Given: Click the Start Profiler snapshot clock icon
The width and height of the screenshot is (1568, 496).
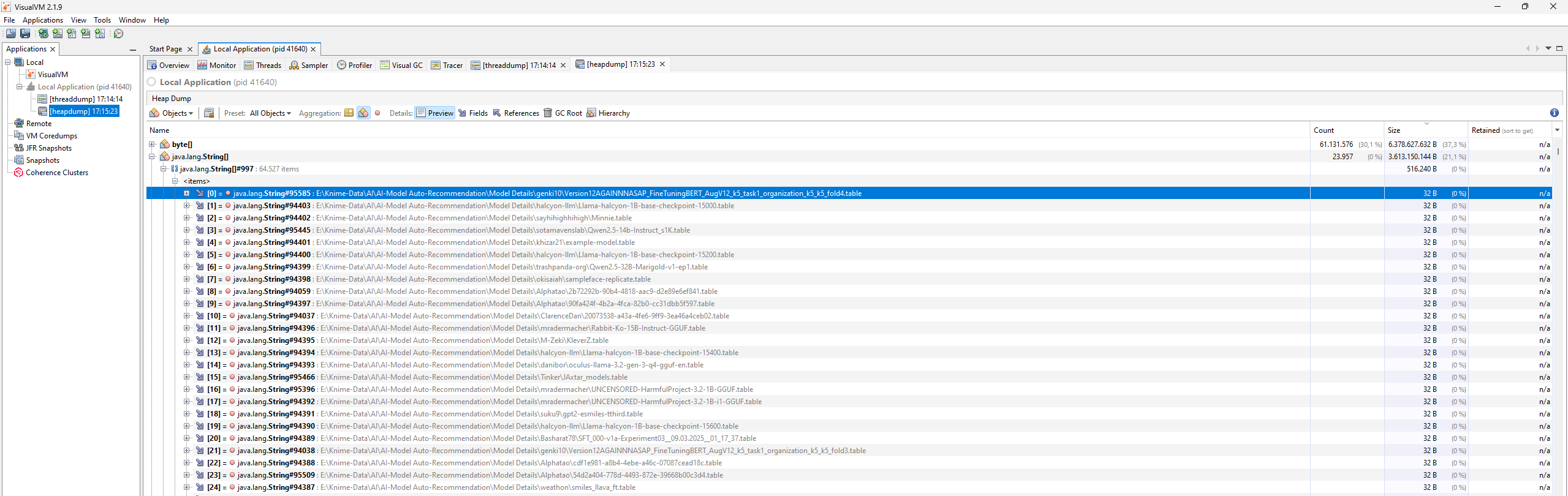Looking at the screenshot, I should pyautogui.click(x=119, y=34).
